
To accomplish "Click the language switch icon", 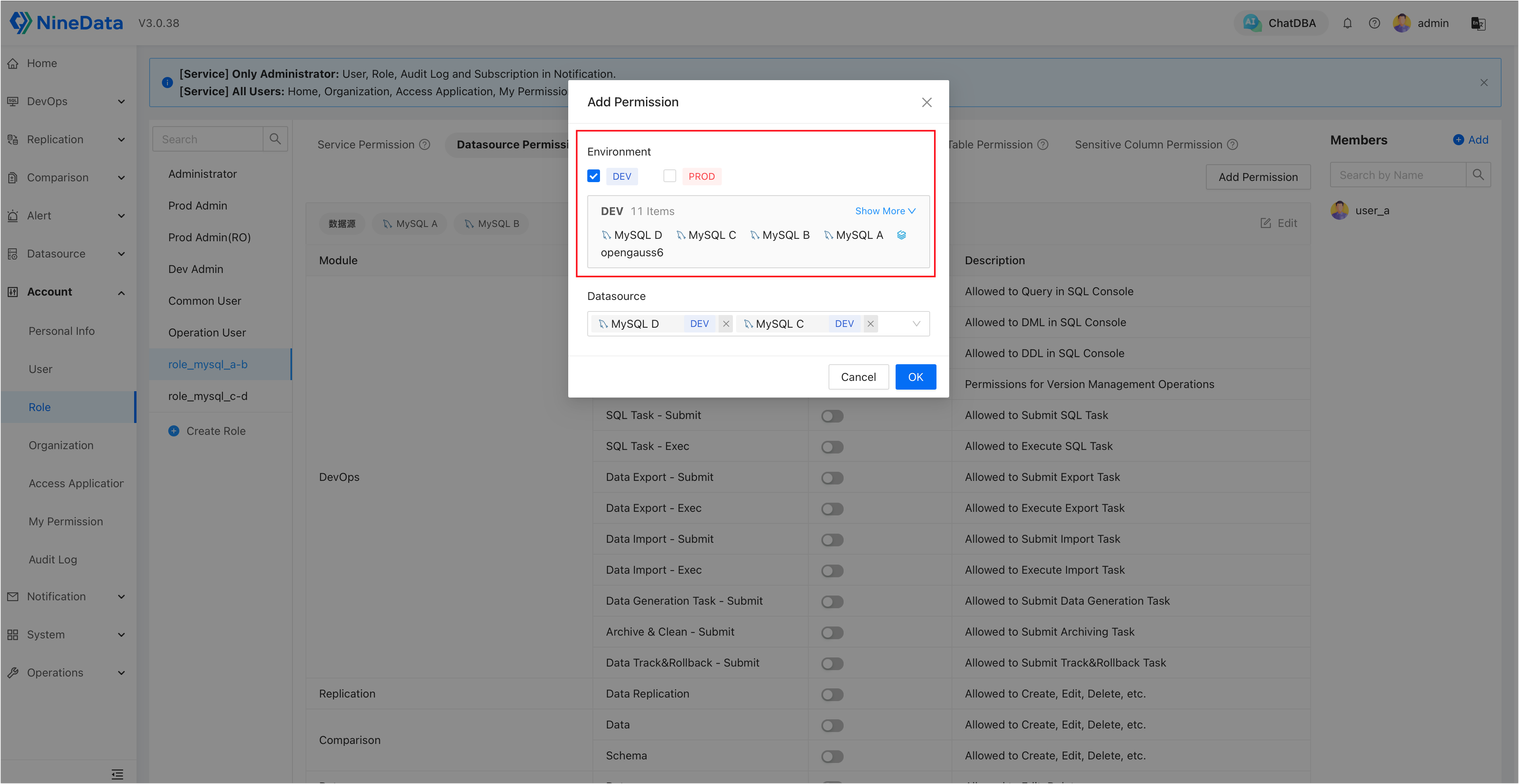I will [1478, 23].
